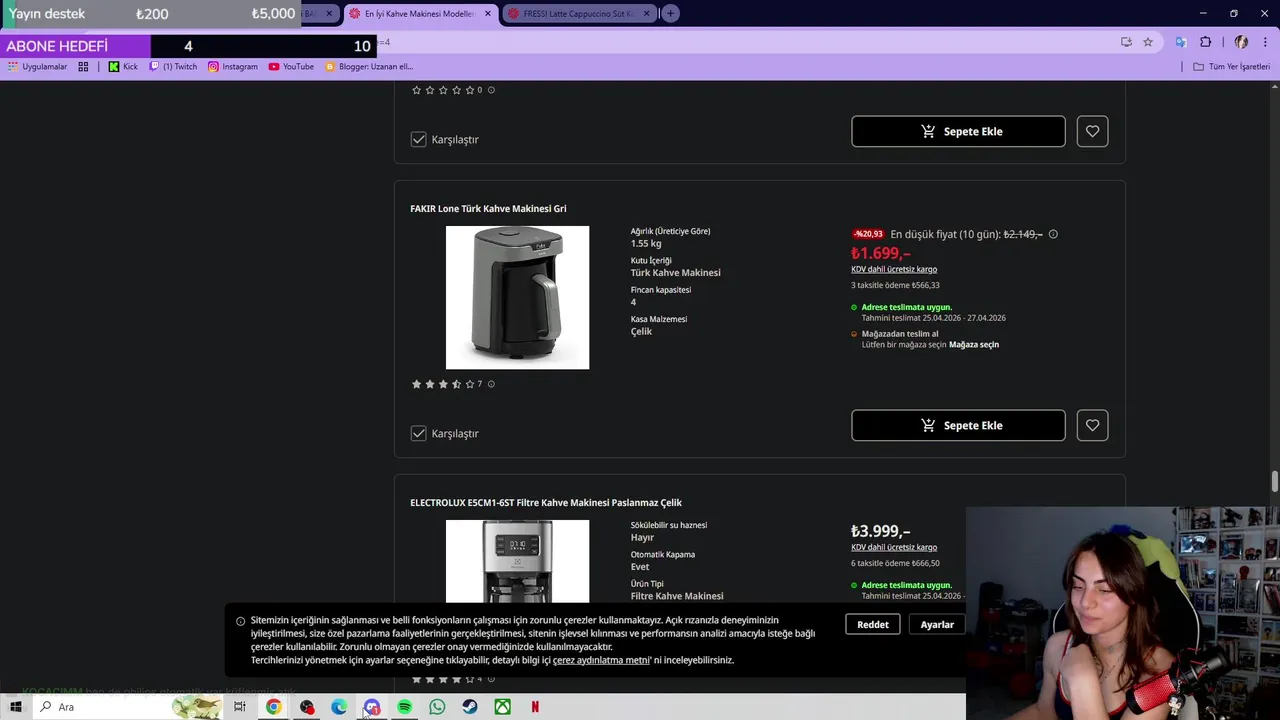The image size is (1280, 720).
Task: Open Tüm Yer İşaretleri folder
Action: 1231,67
